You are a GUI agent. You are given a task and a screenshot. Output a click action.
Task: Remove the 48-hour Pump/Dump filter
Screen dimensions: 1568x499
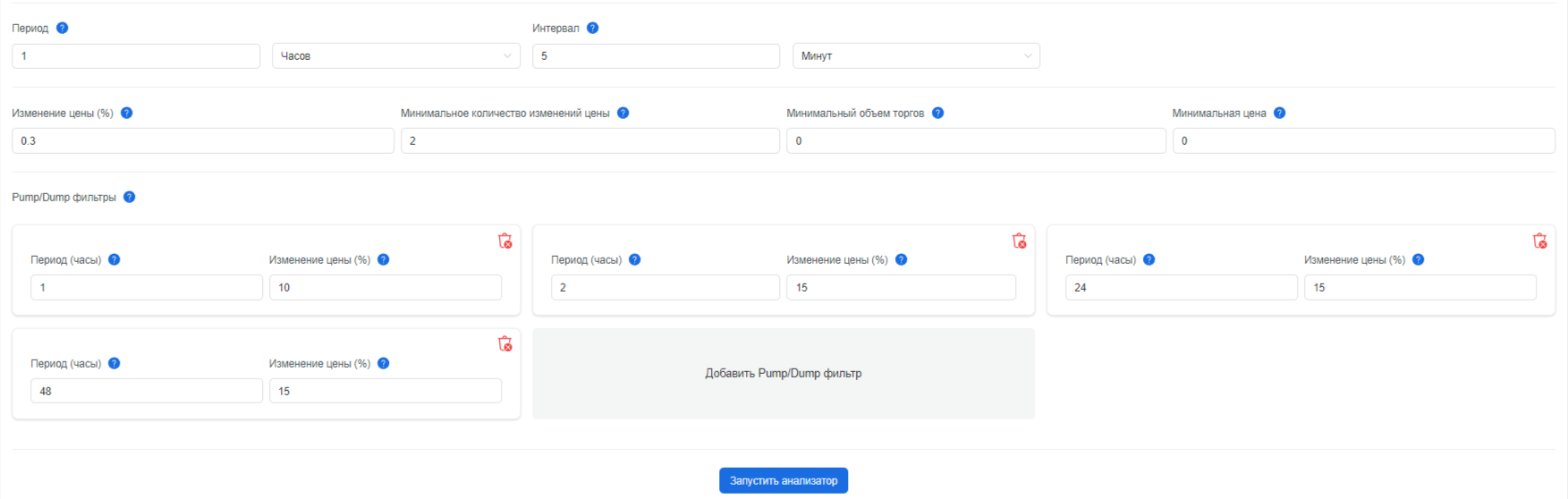point(504,343)
